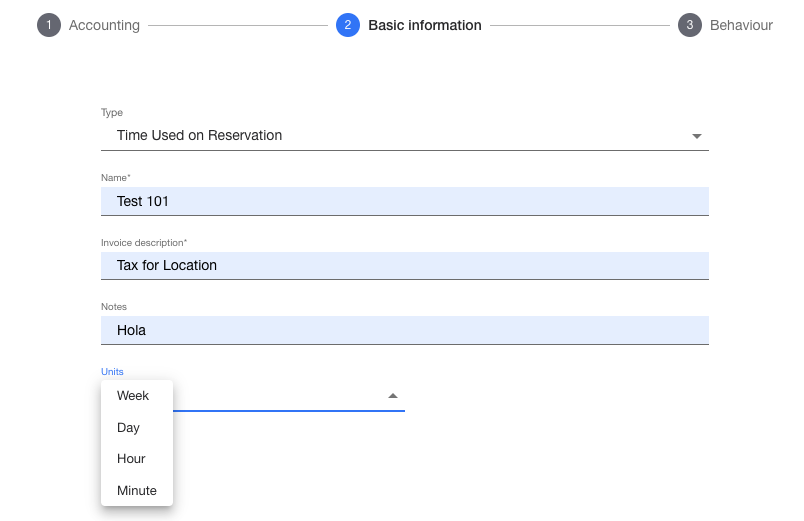Switch to the Behaviour step label
Viewport: 804px width, 521px height.
tap(741, 25)
